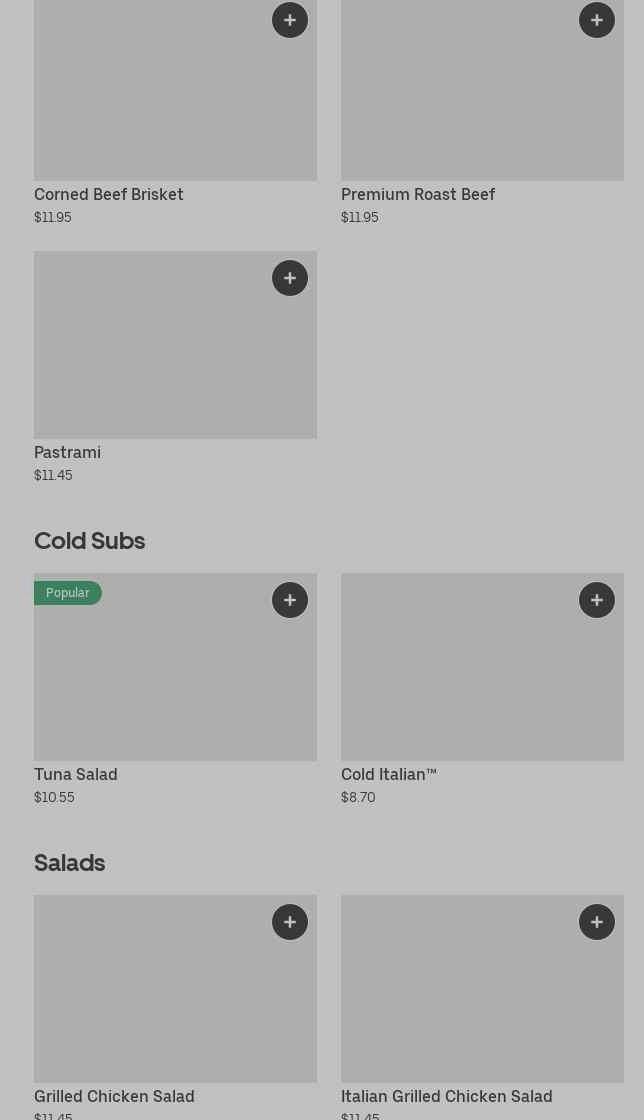Image resolution: width=644 pixels, height=1120 pixels.
Task: Click the plus icon on Pastrami
Action: point(290,278)
